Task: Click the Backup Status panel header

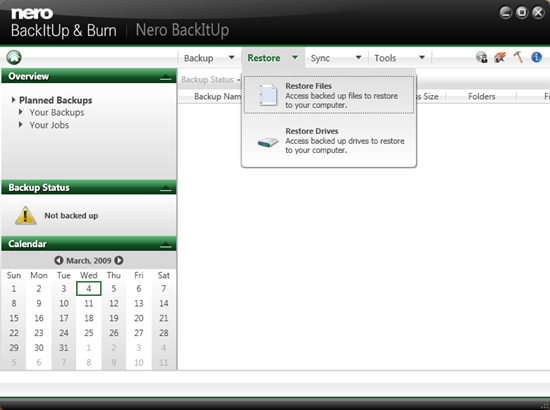Action: click(89, 188)
